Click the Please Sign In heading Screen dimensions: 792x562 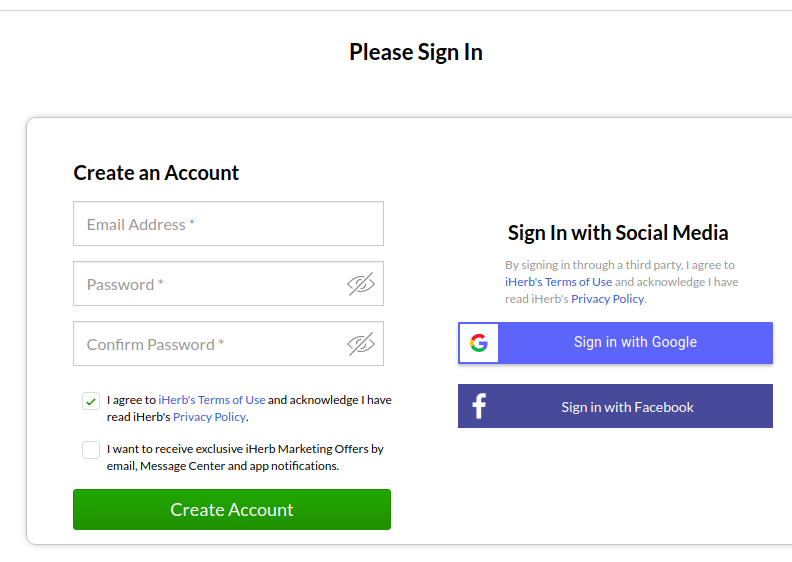(x=416, y=52)
